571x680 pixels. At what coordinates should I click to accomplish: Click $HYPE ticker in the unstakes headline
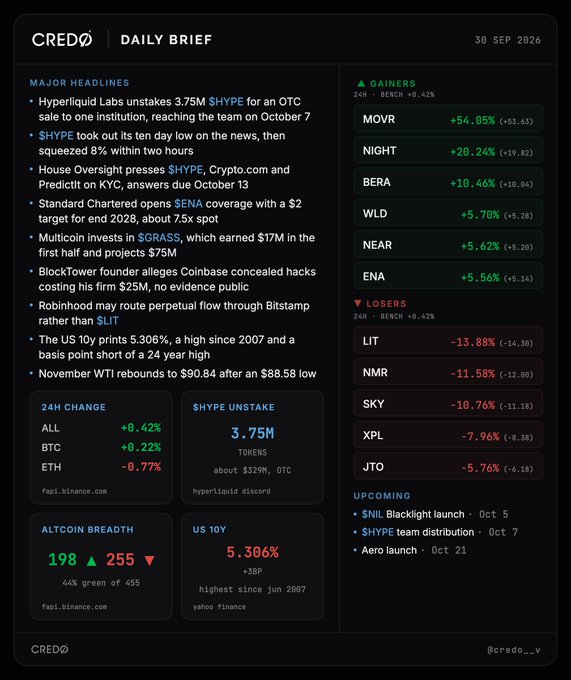(226, 101)
